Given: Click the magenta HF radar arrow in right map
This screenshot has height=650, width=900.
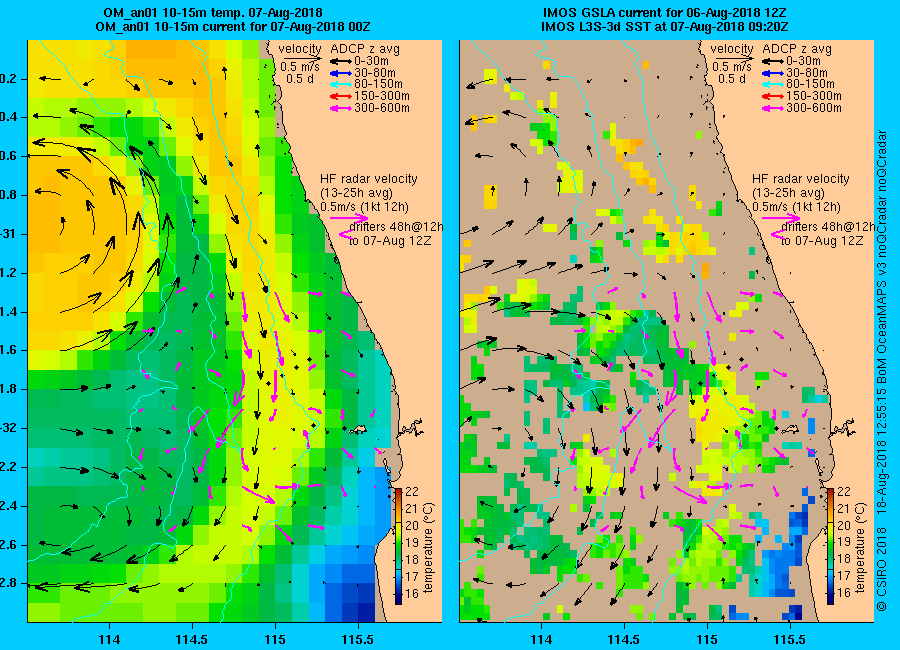Looking at the screenshot, I should (x=781, y=218).
